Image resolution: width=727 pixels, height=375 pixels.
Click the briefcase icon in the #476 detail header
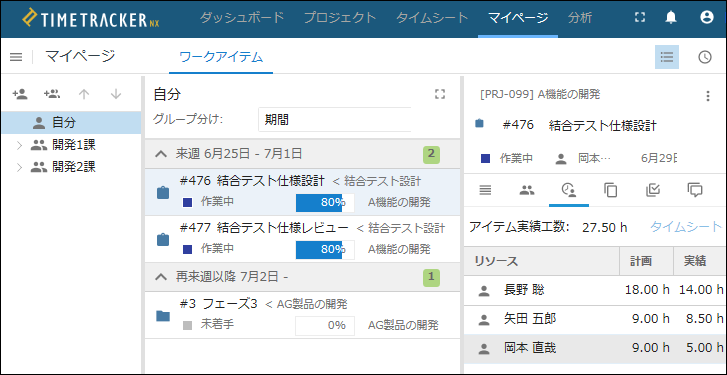click(x=480, y=124)
